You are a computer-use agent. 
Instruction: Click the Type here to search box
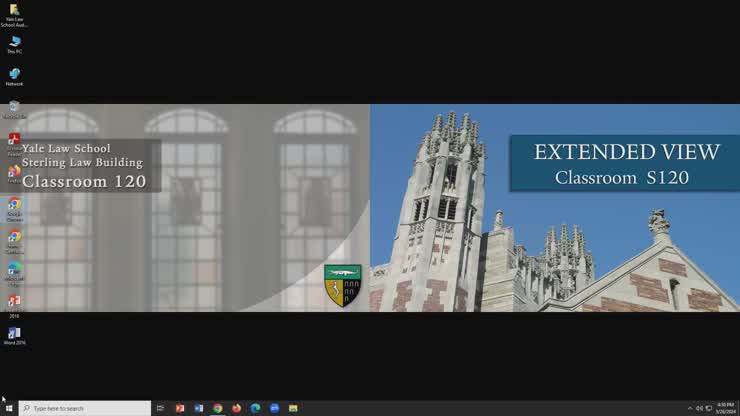pos(85,408)
